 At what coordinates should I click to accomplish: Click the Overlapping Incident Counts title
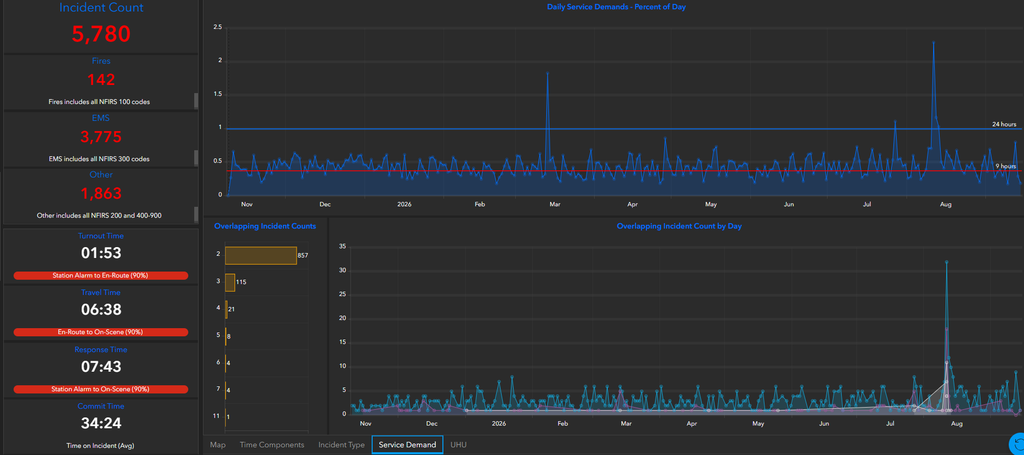click(x=265, y=226)
